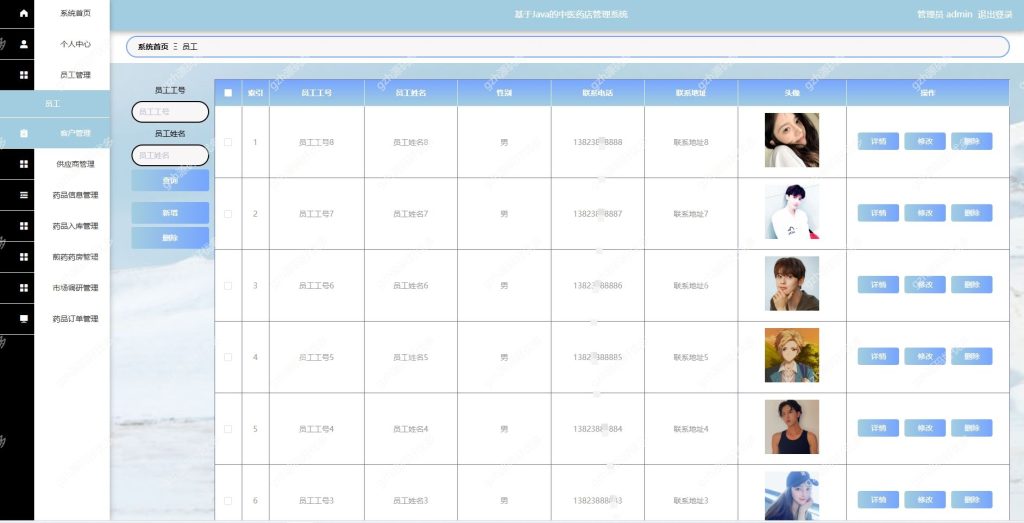
Task: Open the avatar photo of 员工姓名3
Action: point(792,496)
